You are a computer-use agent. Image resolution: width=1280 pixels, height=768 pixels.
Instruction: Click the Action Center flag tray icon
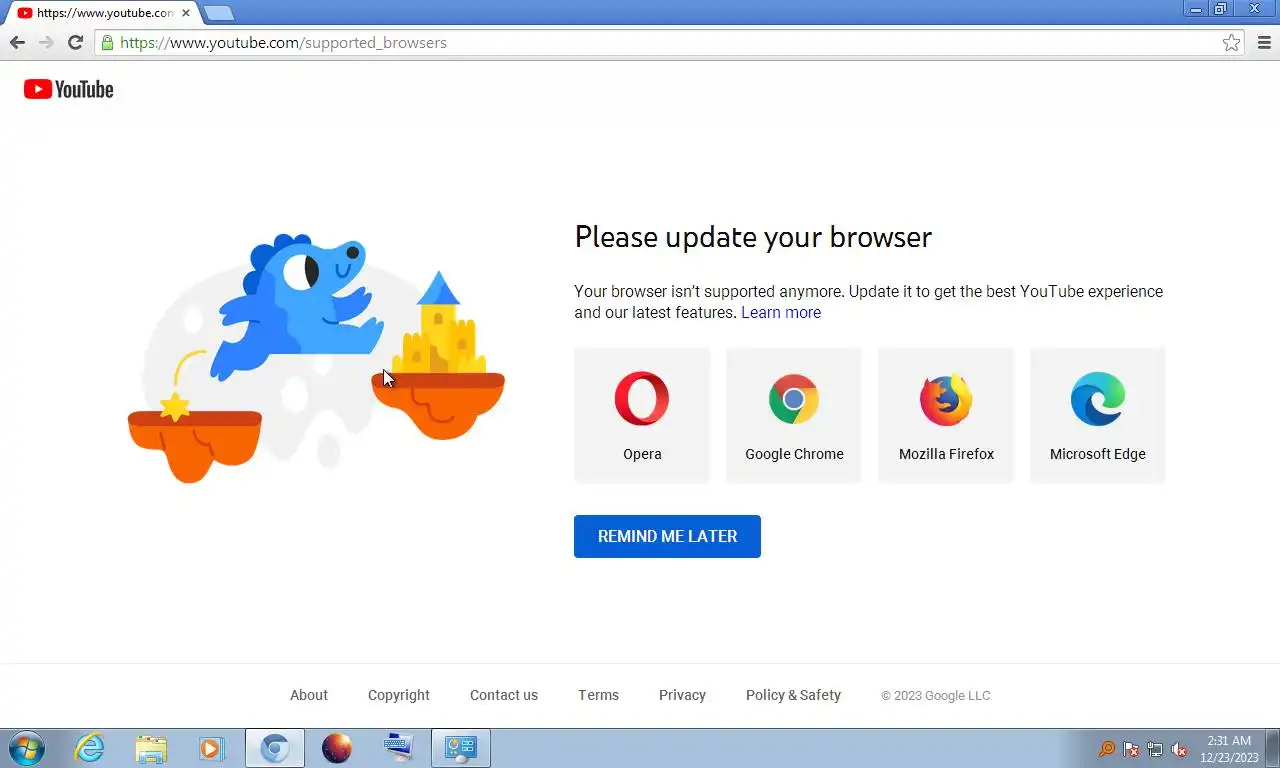(1131, 749)
